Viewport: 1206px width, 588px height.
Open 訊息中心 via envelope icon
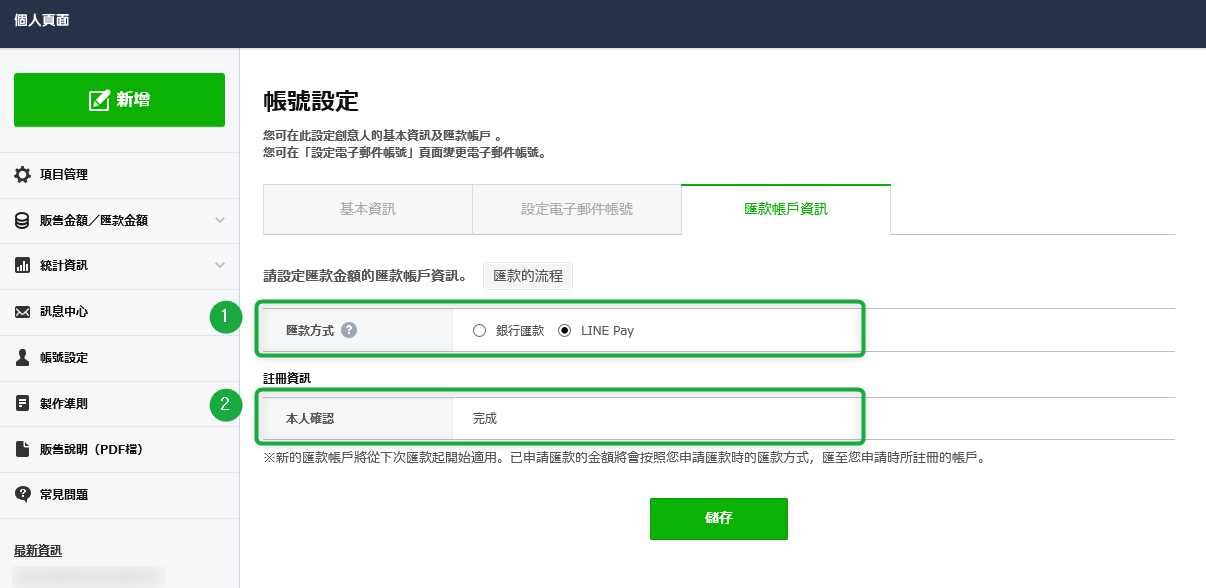tap(22, 312)
